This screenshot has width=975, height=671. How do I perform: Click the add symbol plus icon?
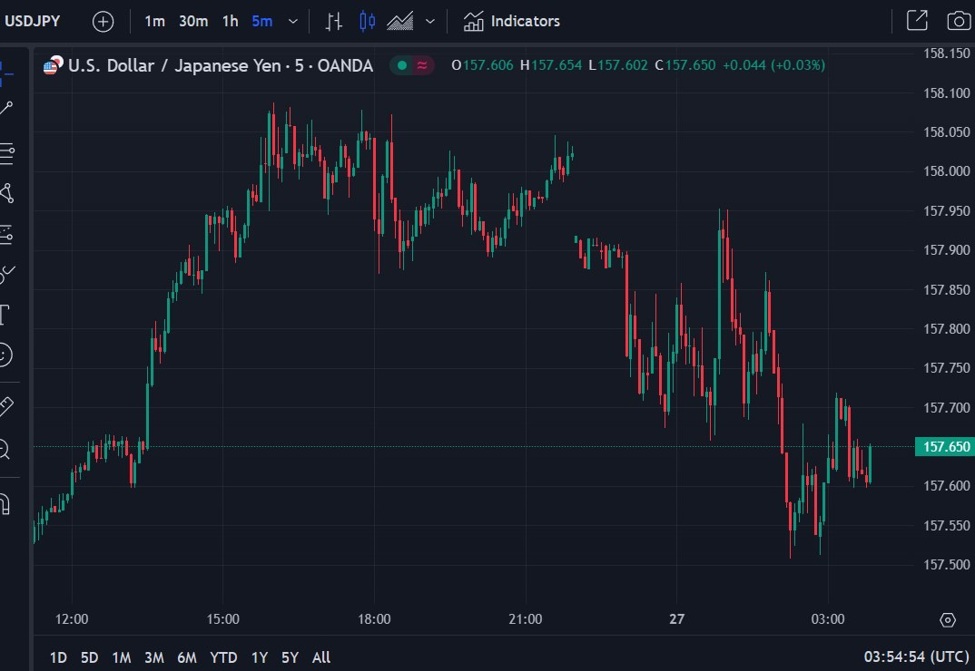103,21
